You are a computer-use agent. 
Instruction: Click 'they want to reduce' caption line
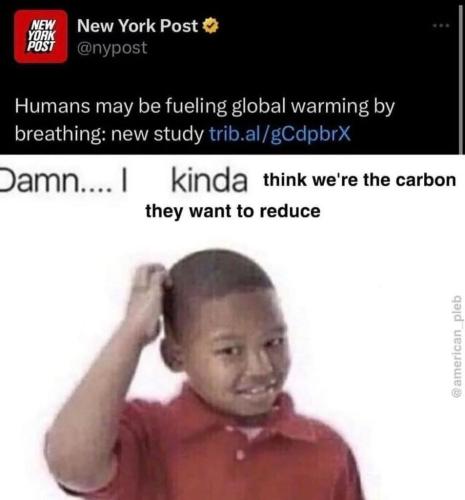(233, 211)
